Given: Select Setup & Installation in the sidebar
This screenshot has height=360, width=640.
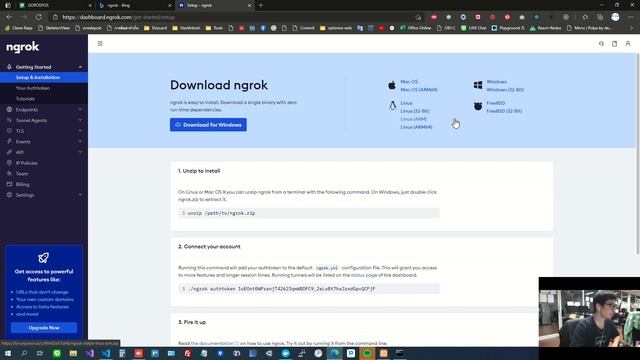Looking at the screenshot, I should pos(44,78).
